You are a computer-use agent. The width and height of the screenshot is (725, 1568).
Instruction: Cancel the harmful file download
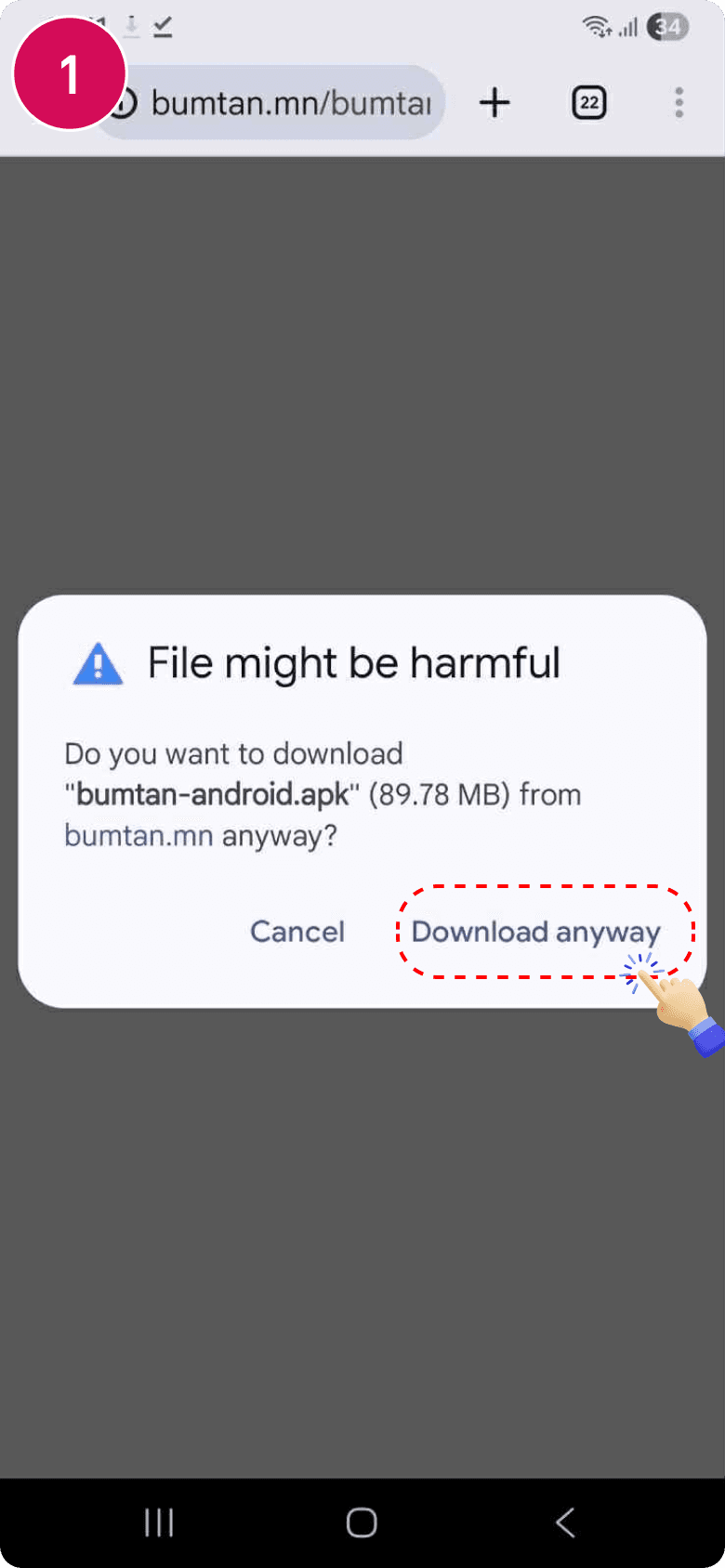(297, 932)
